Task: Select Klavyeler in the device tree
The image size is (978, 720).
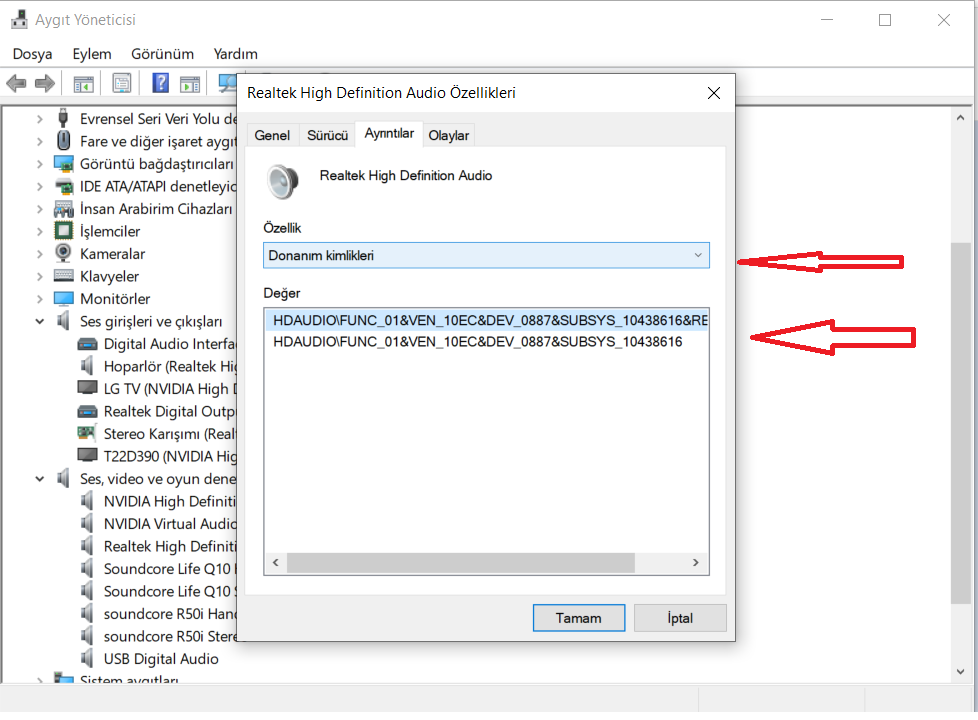Action: pyautogui.click(x=109, y=276)
